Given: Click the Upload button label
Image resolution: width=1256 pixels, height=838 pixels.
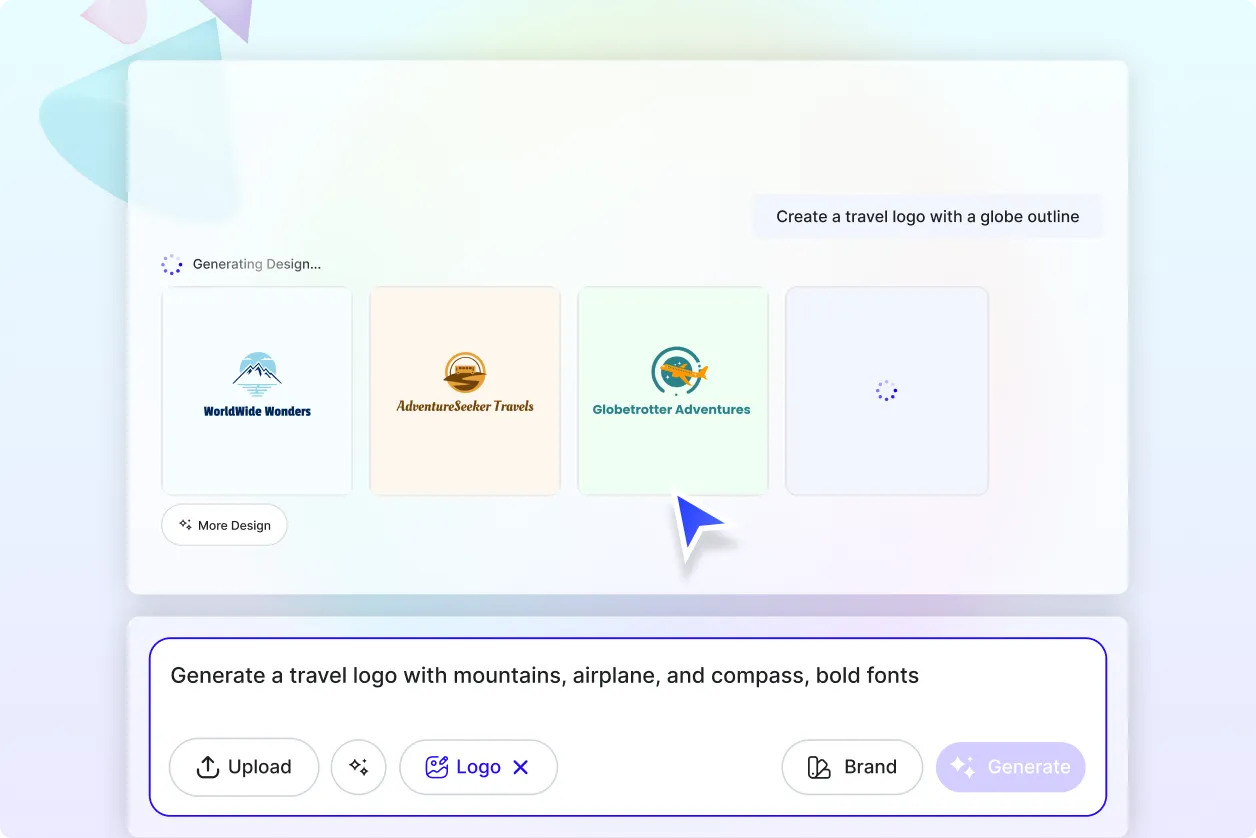Looking at the screenshot, I should coord(259,767).
